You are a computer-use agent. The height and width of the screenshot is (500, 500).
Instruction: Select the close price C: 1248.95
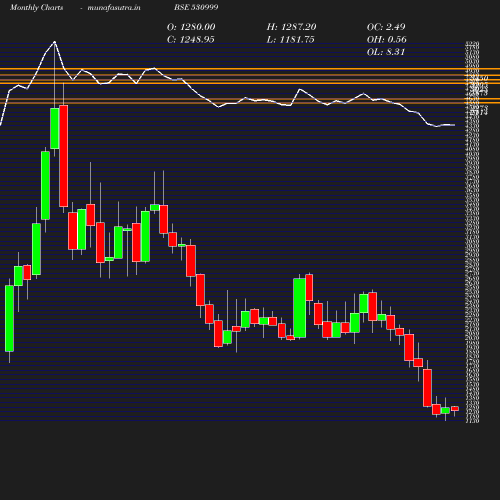tap(191, 39)
